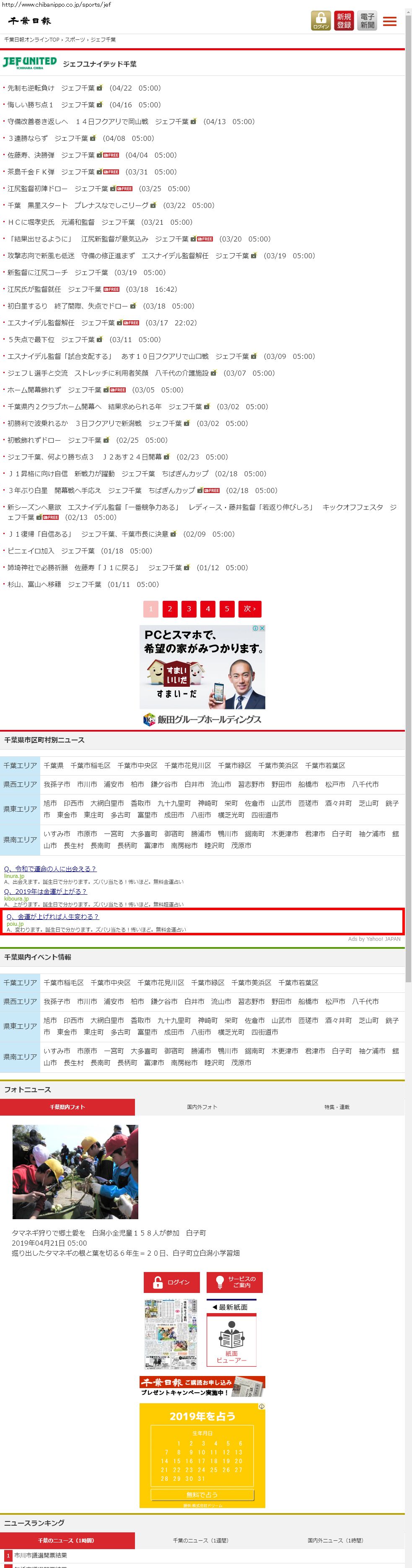
Task: Open article 悔しい勝ち点１ ジェフ千葉
Action: click(51, 105)
